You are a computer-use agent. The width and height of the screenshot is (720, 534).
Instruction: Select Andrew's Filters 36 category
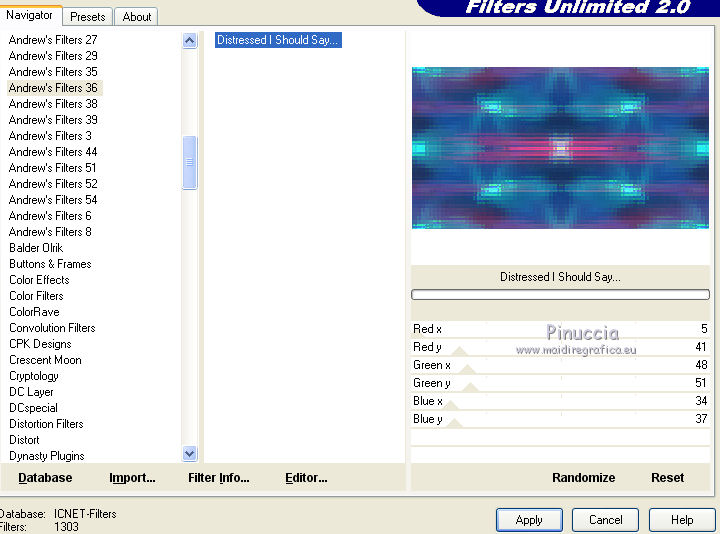[55, 88]
